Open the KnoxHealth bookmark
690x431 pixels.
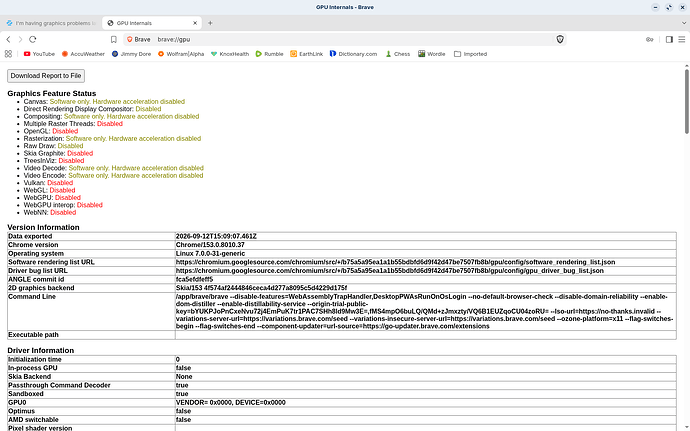point(230,54)
